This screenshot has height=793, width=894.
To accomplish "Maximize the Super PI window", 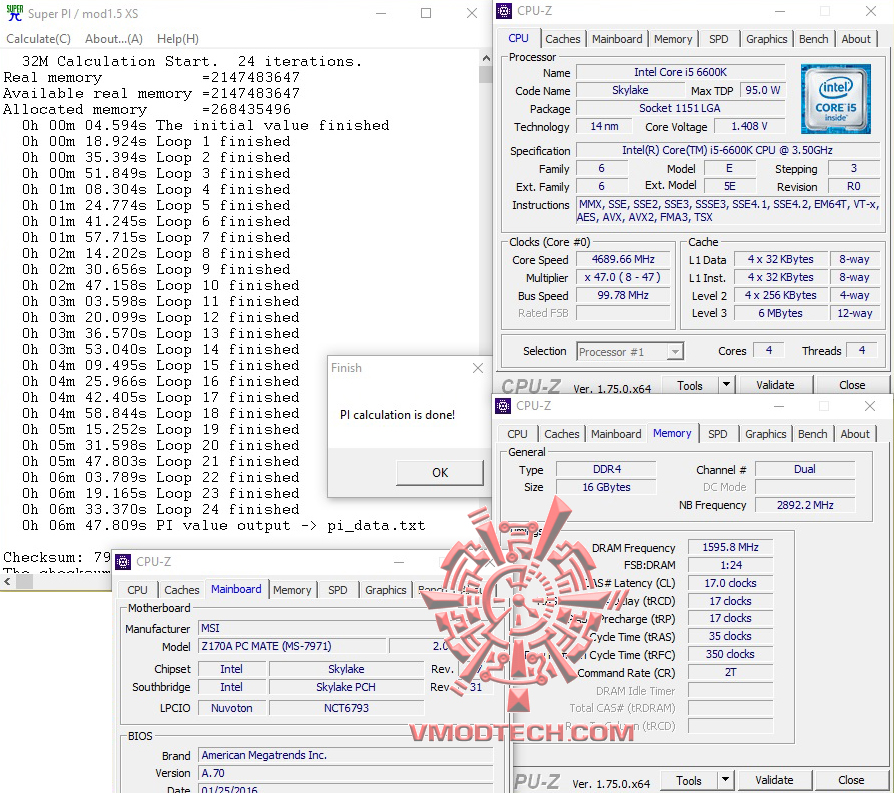I will click(426, 13).
